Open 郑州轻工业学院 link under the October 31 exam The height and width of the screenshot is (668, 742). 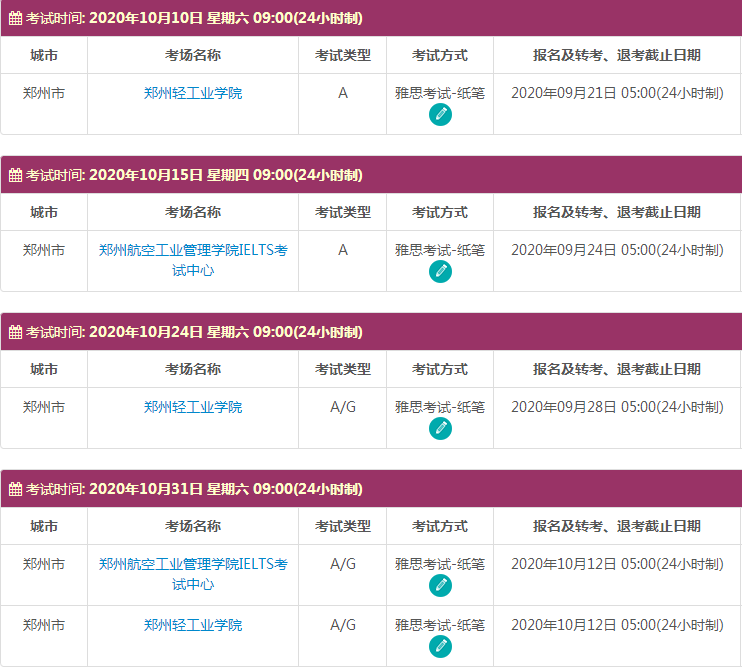[x=193, y=625]
